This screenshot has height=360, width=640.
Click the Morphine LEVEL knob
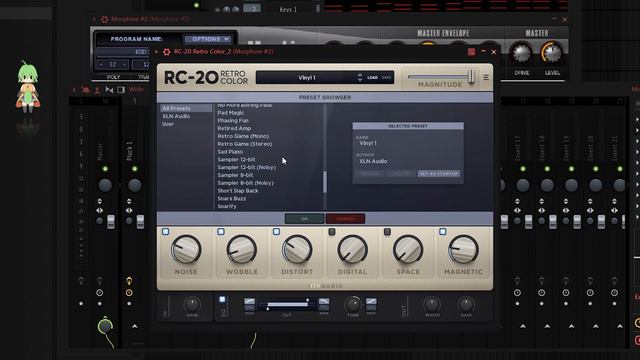(x=552, y=53)
